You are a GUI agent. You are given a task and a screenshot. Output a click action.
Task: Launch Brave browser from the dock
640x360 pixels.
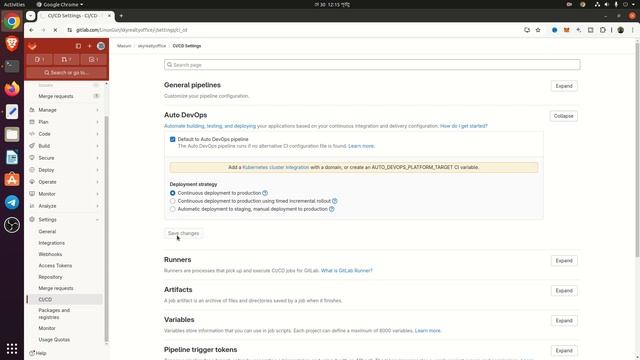click(x=12, y=43)
